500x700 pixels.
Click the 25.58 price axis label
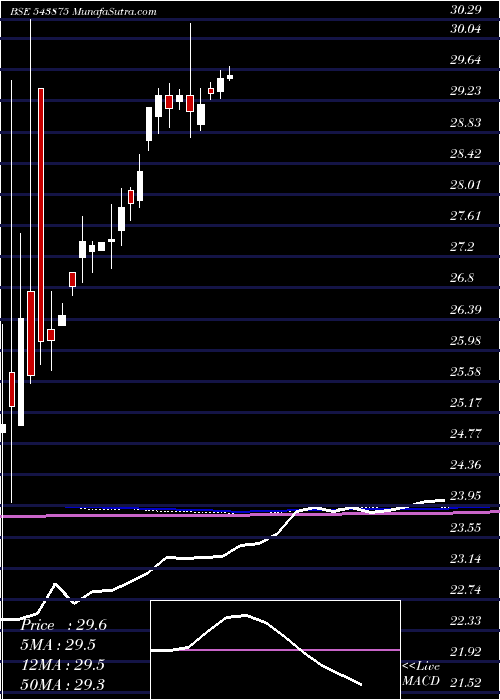click(465, 371)
